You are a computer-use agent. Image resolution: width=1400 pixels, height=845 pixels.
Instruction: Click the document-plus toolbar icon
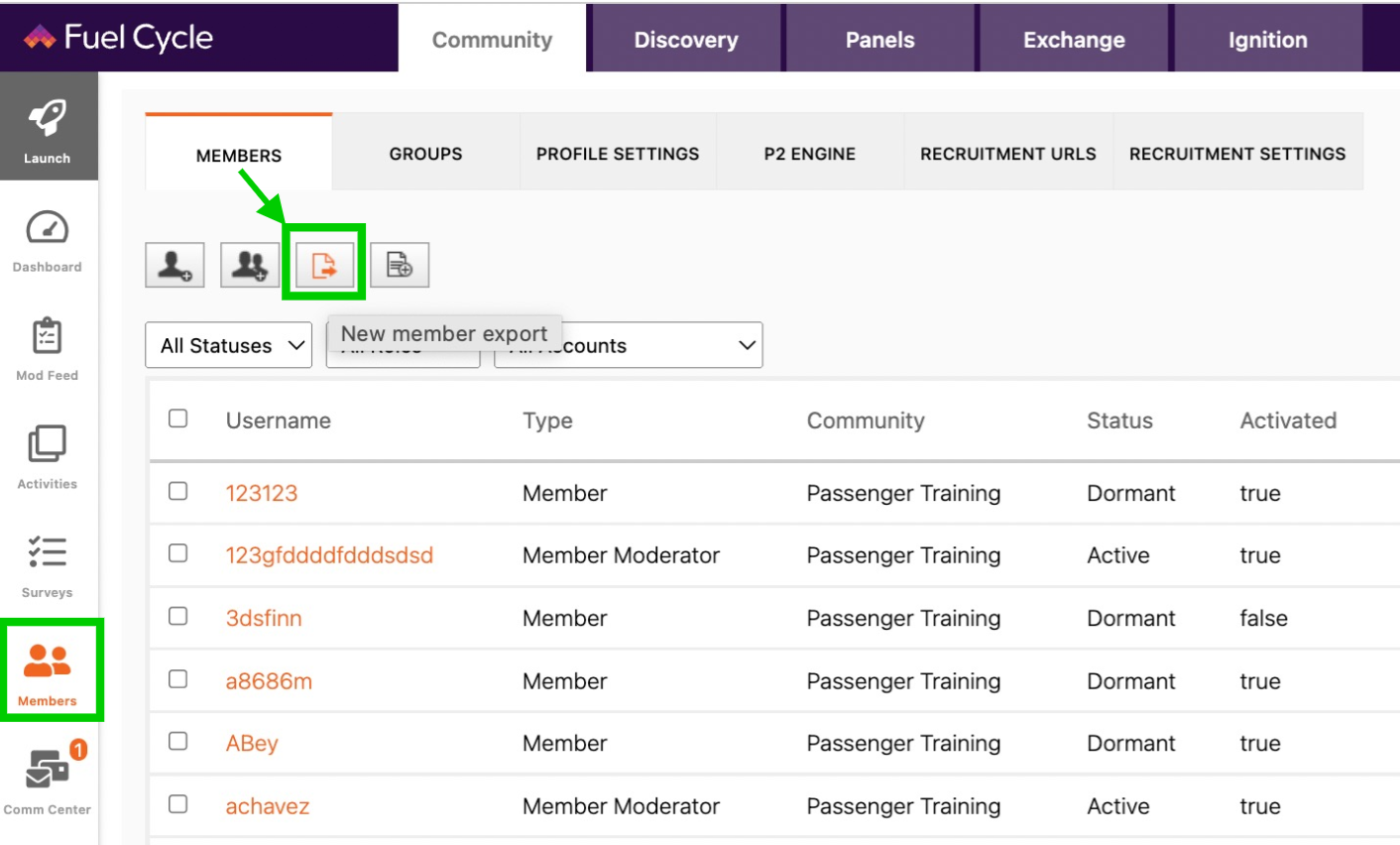click(x=400, y=265)
